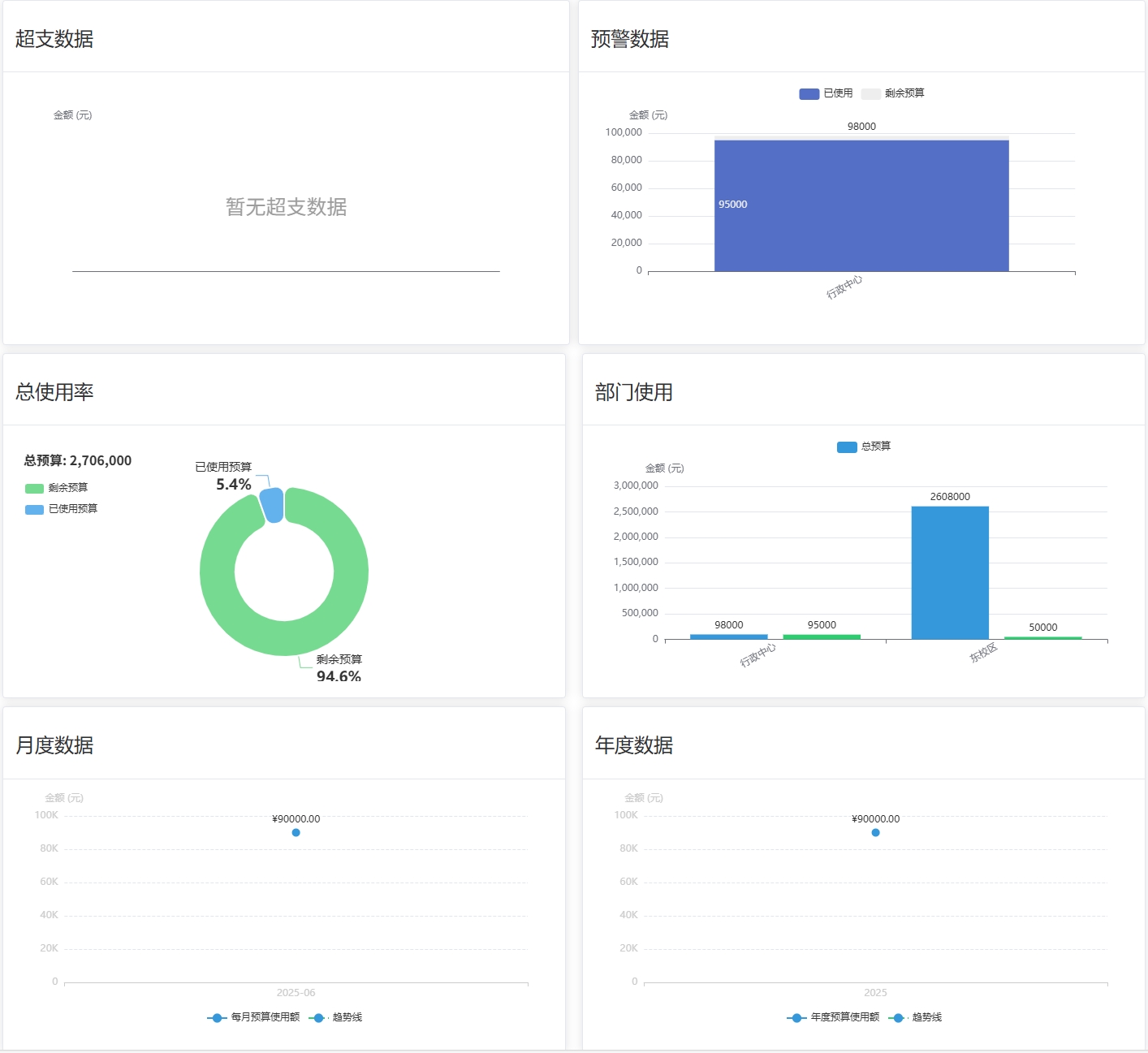Select the ¥90000.00 point in 年度数据

[875, 832]
